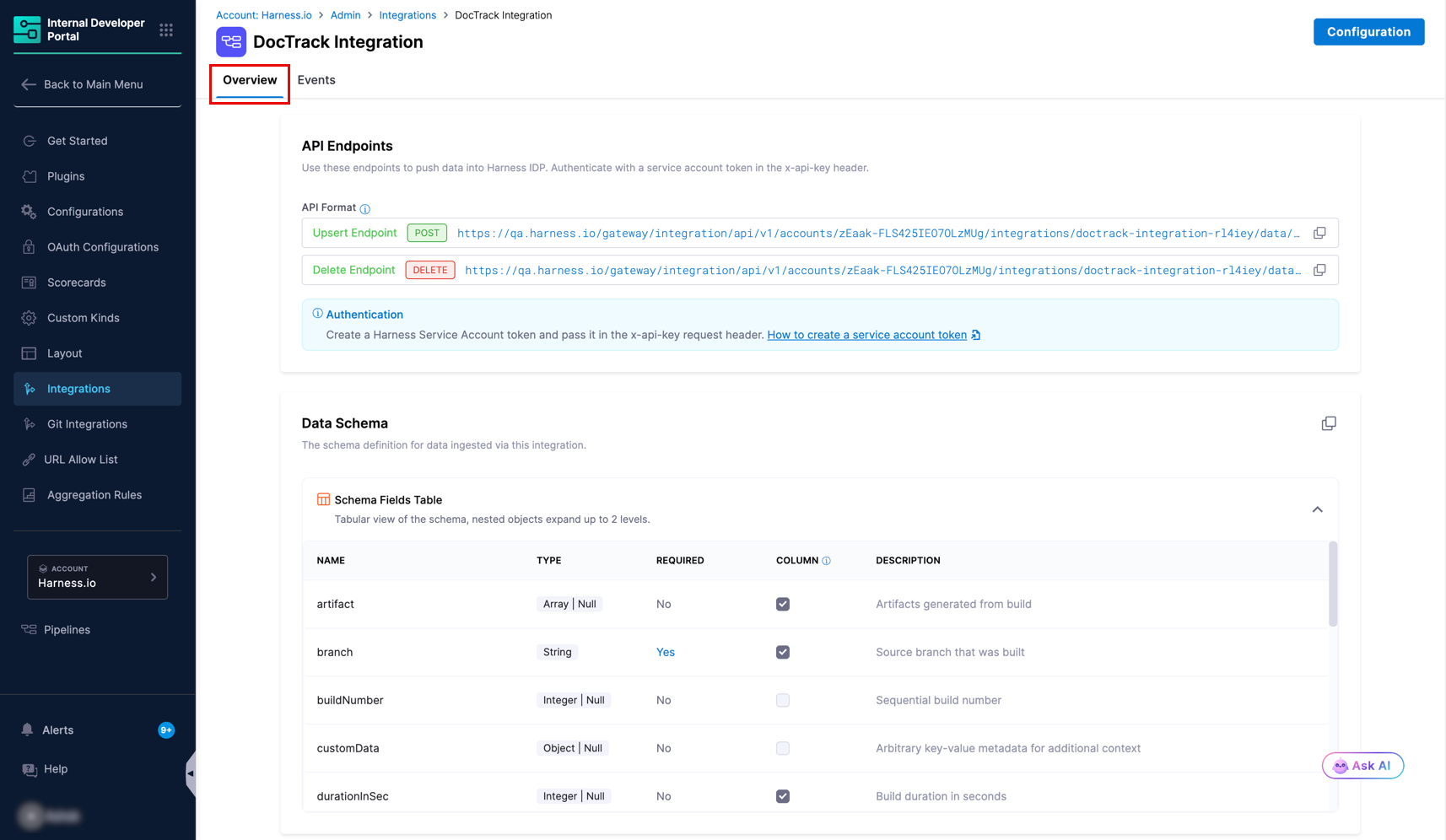The width and height of the screenshot is (1446, 840).
Task: Open the Ask AI assistant
Action: pos(1362,766)
